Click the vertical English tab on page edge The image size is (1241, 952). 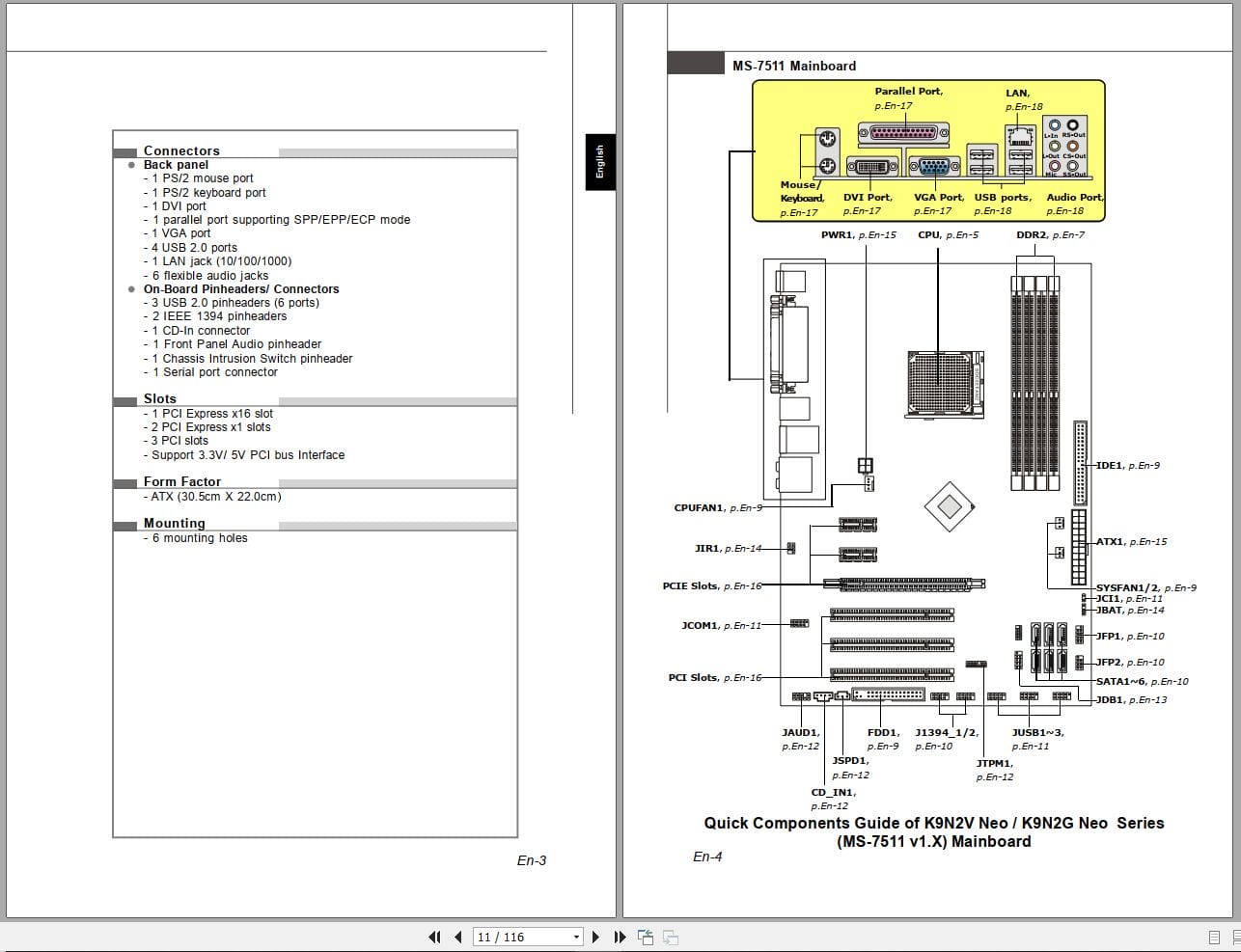pos(599,161)
